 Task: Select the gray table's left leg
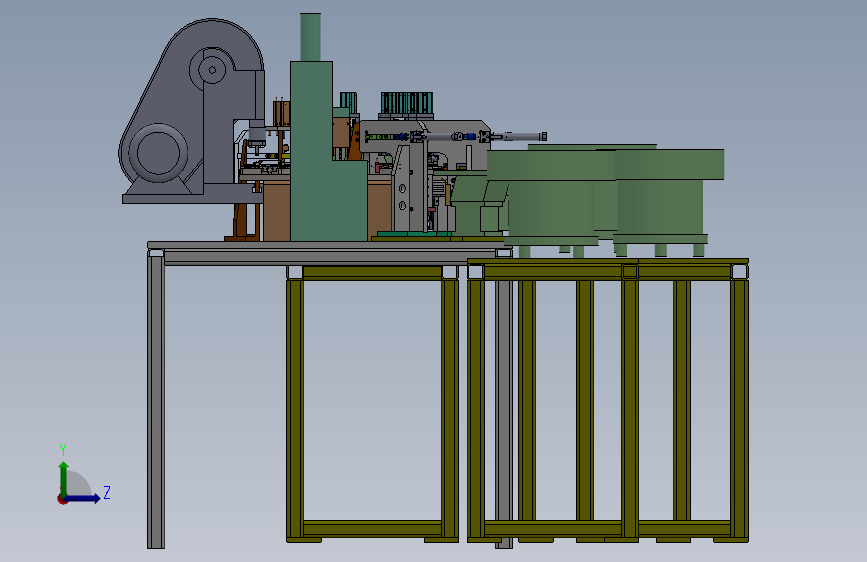[156, 399]
